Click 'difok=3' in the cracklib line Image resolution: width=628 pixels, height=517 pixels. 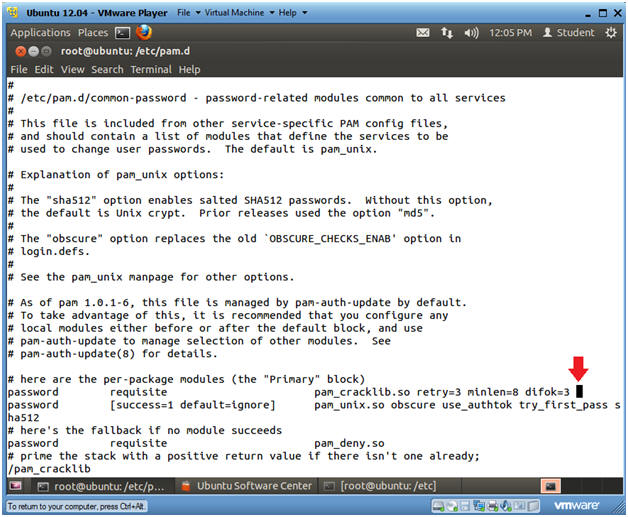pos(547,392)
